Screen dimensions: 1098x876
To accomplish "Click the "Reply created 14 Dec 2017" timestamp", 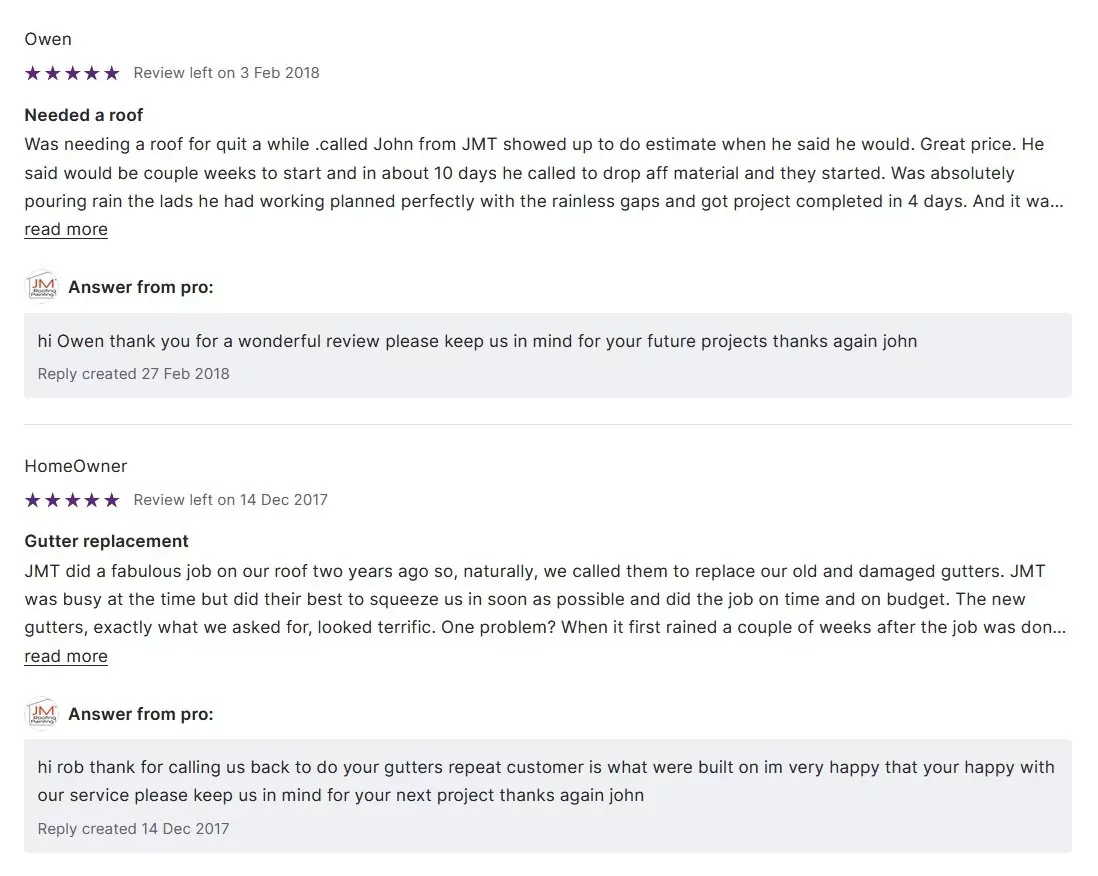I will pyautogui.click(x=134, y=829).
